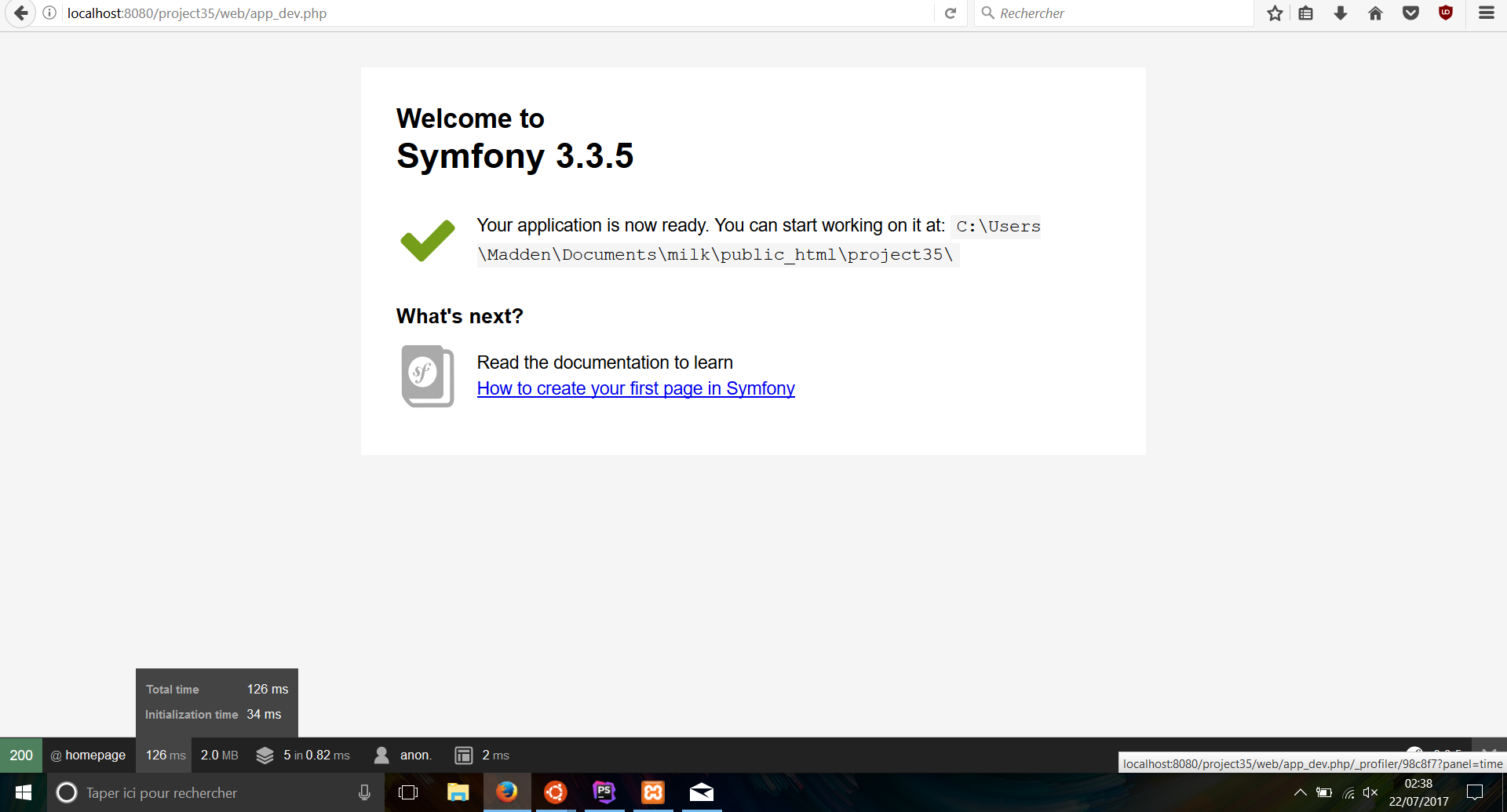Click the 200 status code badge
1507x812 pixels.
tap(21, 755)
